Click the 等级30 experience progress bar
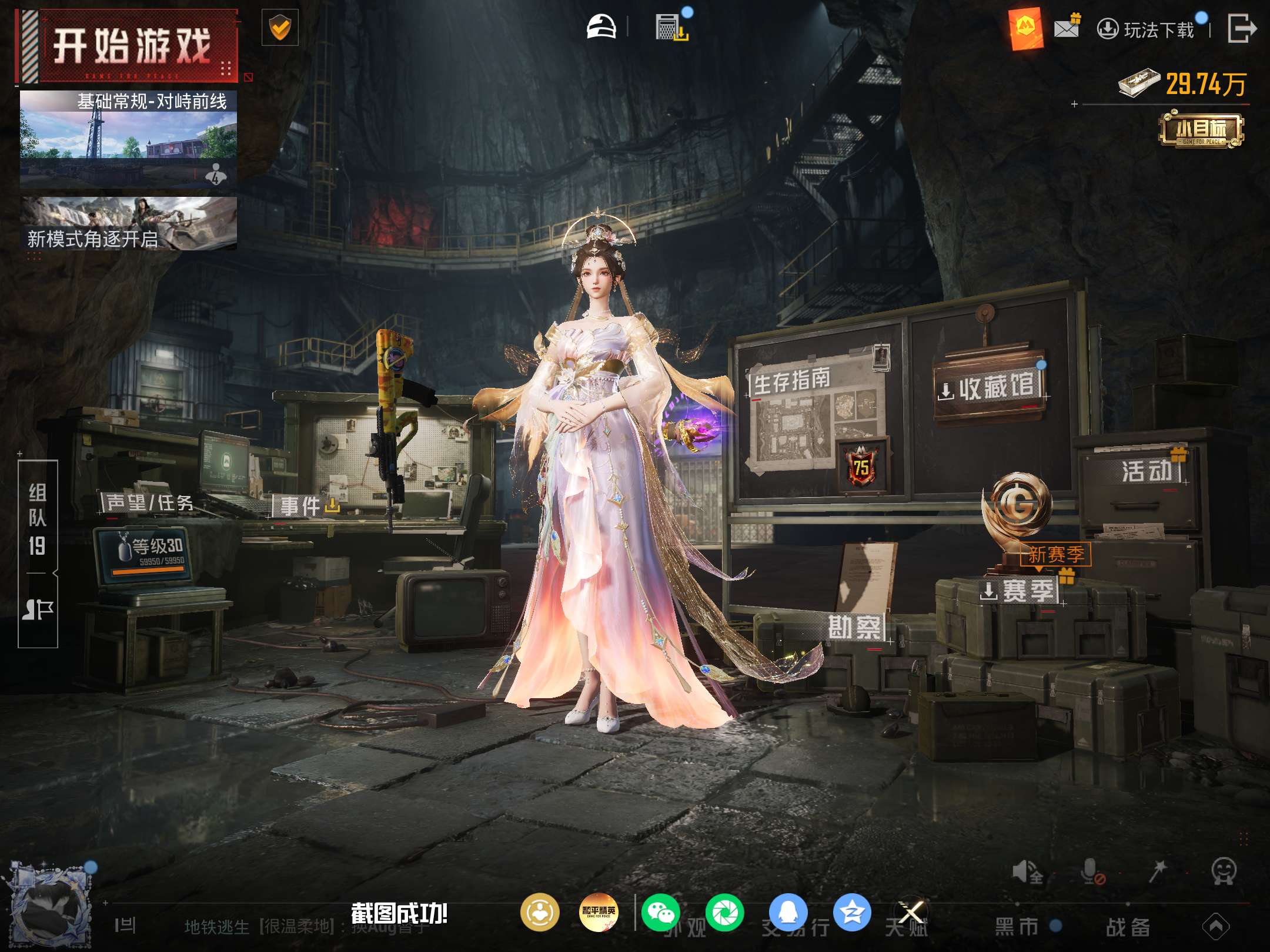 148,571
